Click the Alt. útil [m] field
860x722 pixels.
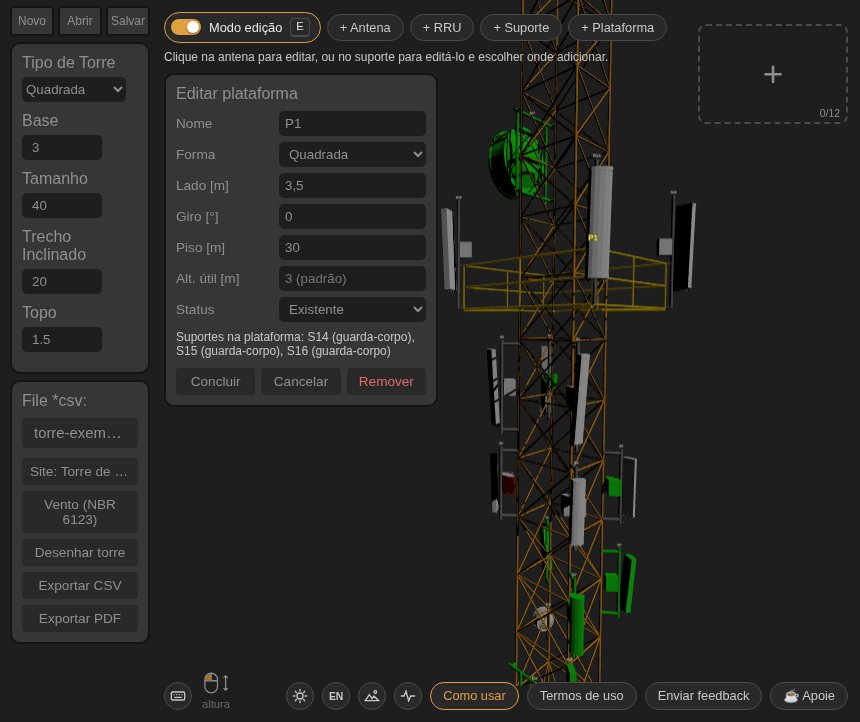pyautogui.click(x=352, y=279)
